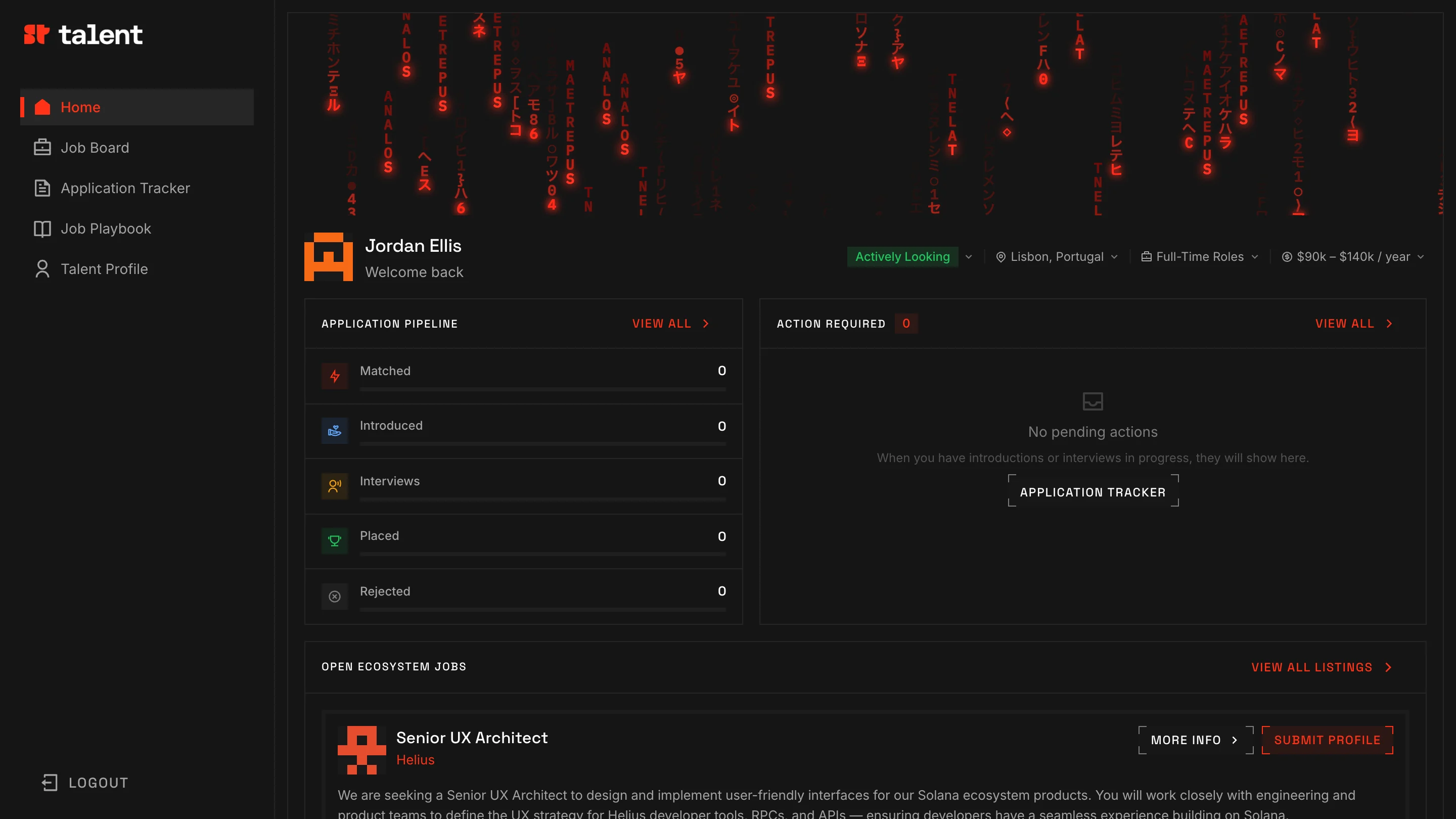Click the Rejected circle-x icon

point(335,597)
